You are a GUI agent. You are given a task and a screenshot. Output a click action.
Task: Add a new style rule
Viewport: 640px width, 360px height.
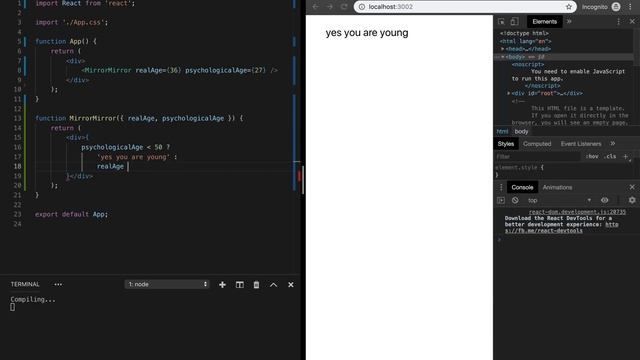[x=625, y=157]
